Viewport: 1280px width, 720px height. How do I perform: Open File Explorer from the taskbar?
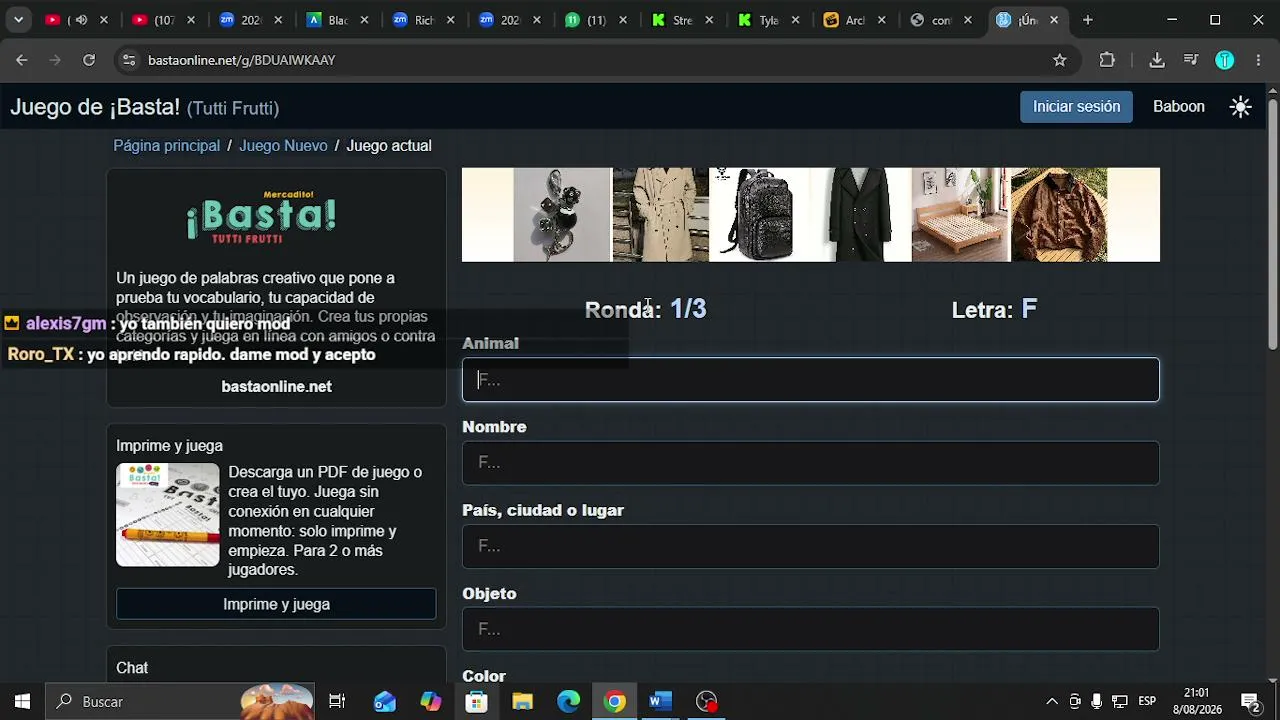click(x=523, y=701)
